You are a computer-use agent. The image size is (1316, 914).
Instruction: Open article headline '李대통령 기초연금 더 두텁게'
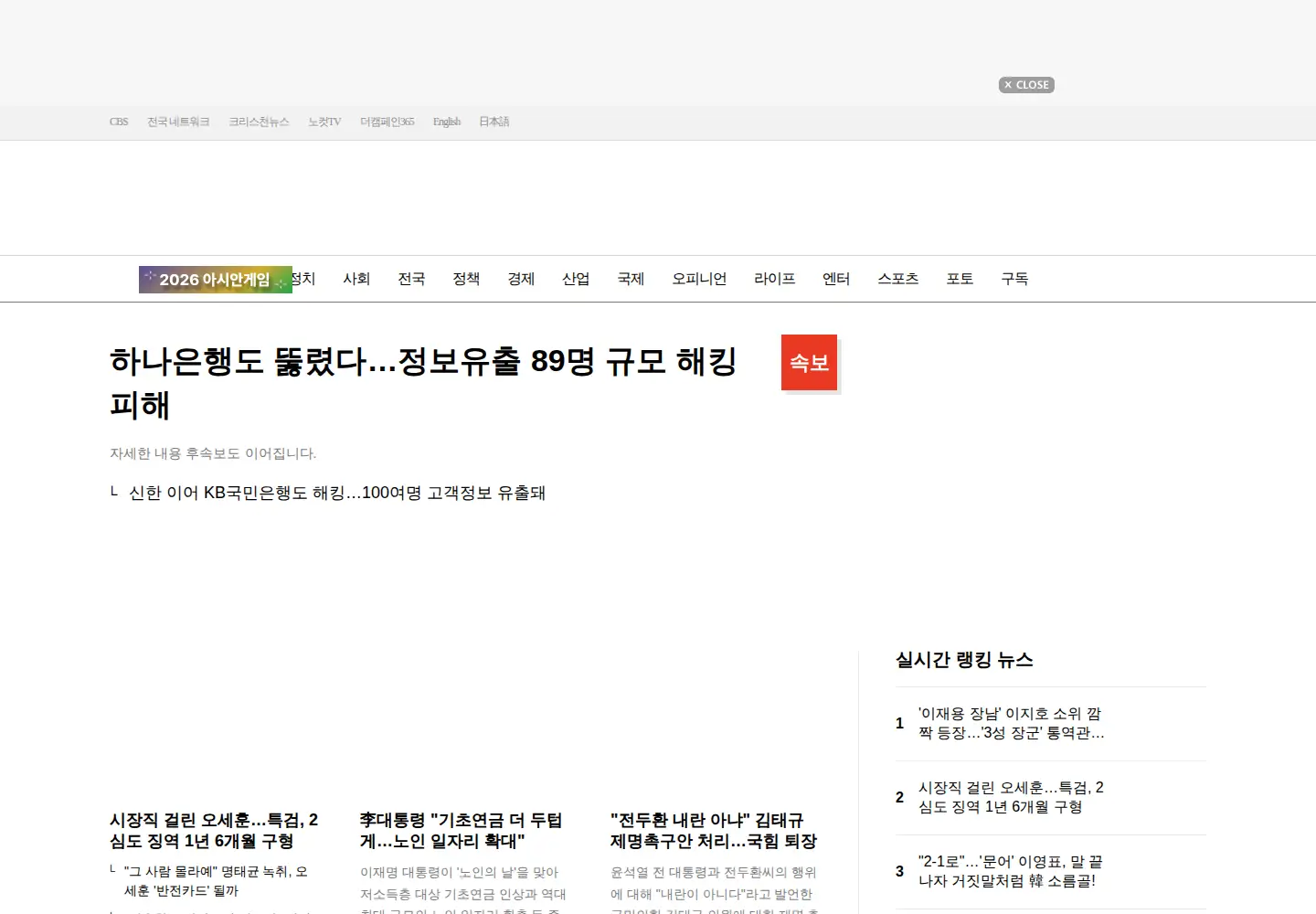click(461, 831)
